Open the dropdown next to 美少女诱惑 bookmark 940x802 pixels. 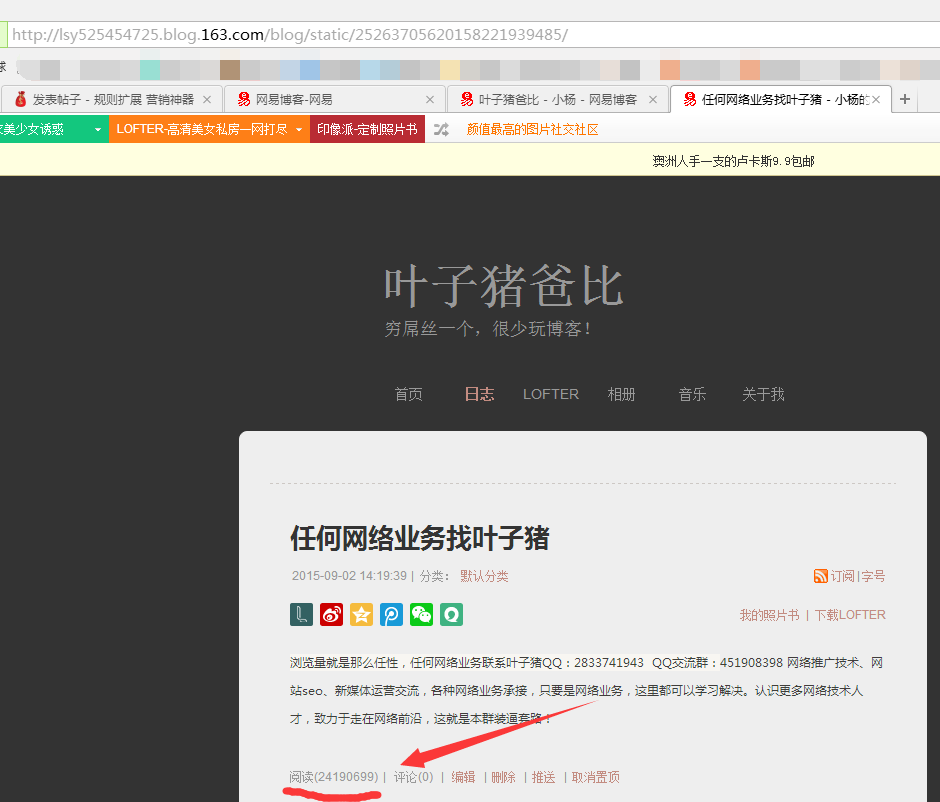97,129
